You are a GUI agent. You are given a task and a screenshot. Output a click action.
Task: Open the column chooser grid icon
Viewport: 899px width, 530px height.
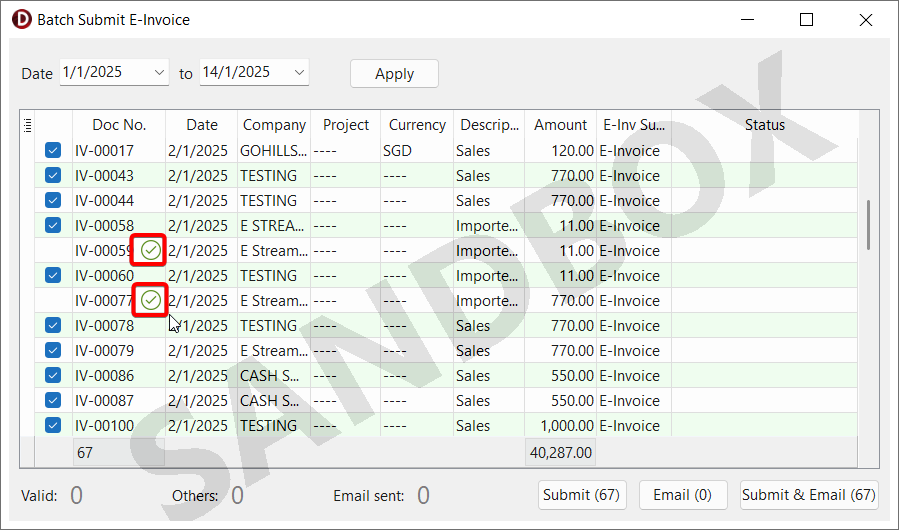(28, 125)
